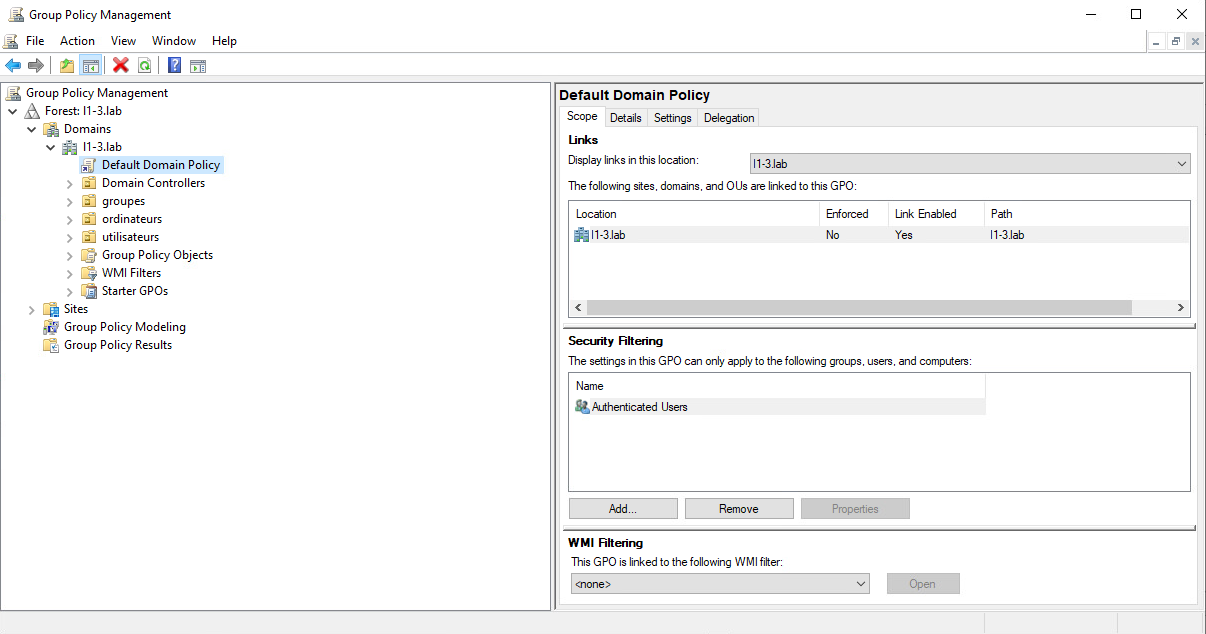Viewport: 1206px width, 634px height.
Task: Click the Refresh toolbar icon
Action: pos(145,65)
